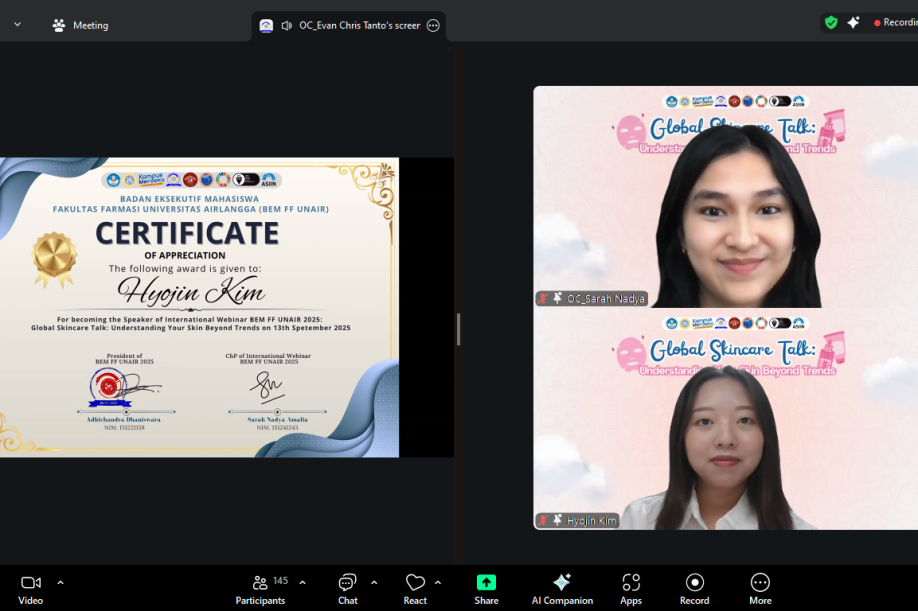Expand the top-left chevron dropdown

tap(18, 25)
